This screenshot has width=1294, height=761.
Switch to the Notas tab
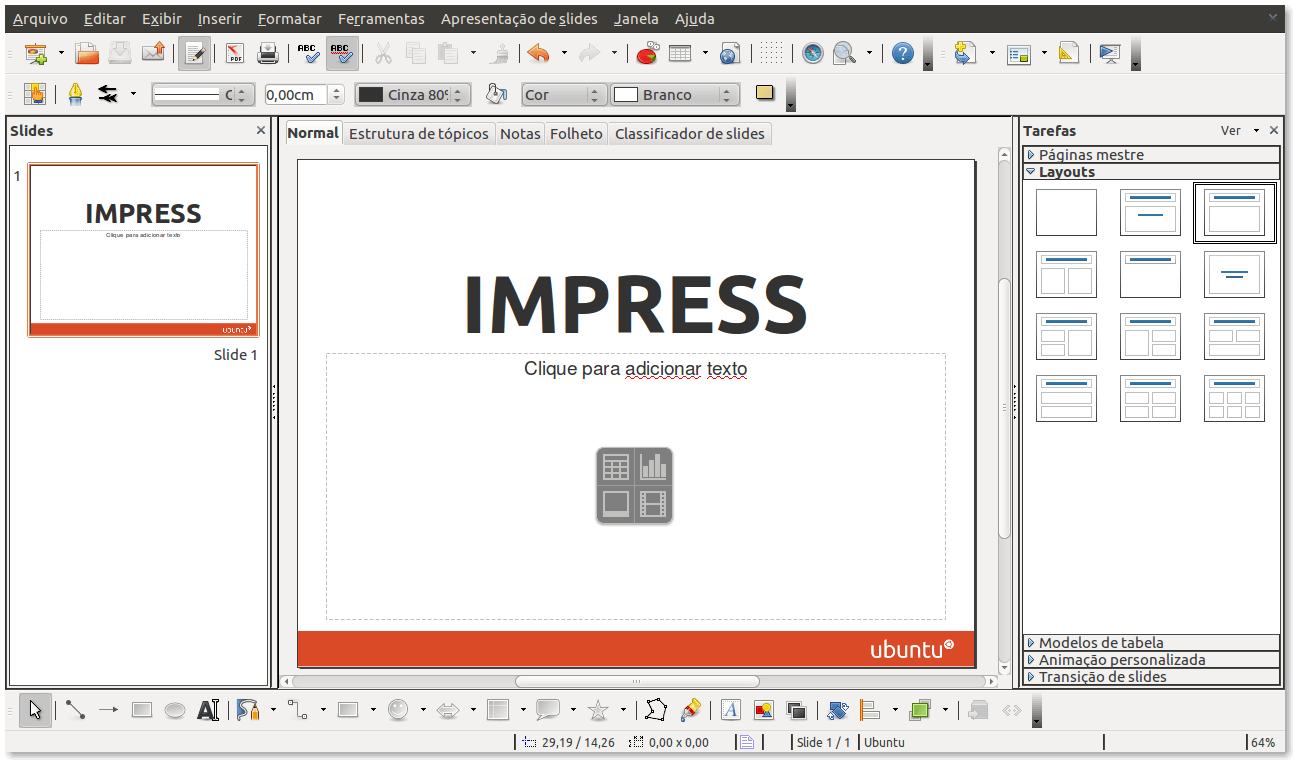pos(520,133)
